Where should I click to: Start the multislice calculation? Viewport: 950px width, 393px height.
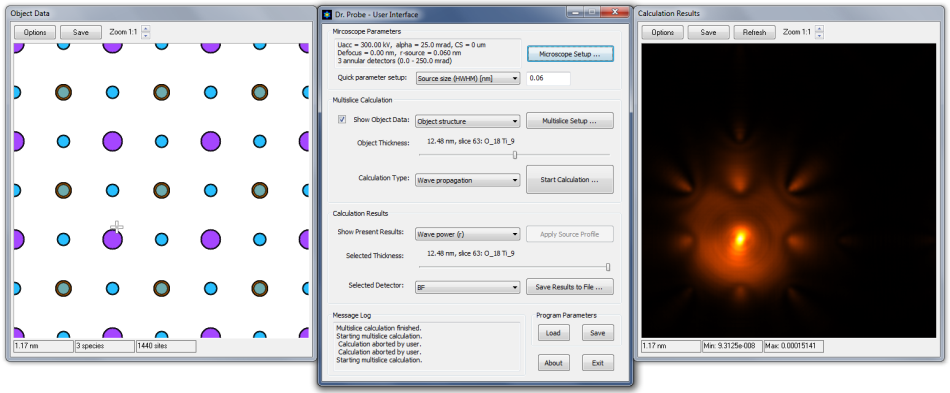click(x=570, y=179)
